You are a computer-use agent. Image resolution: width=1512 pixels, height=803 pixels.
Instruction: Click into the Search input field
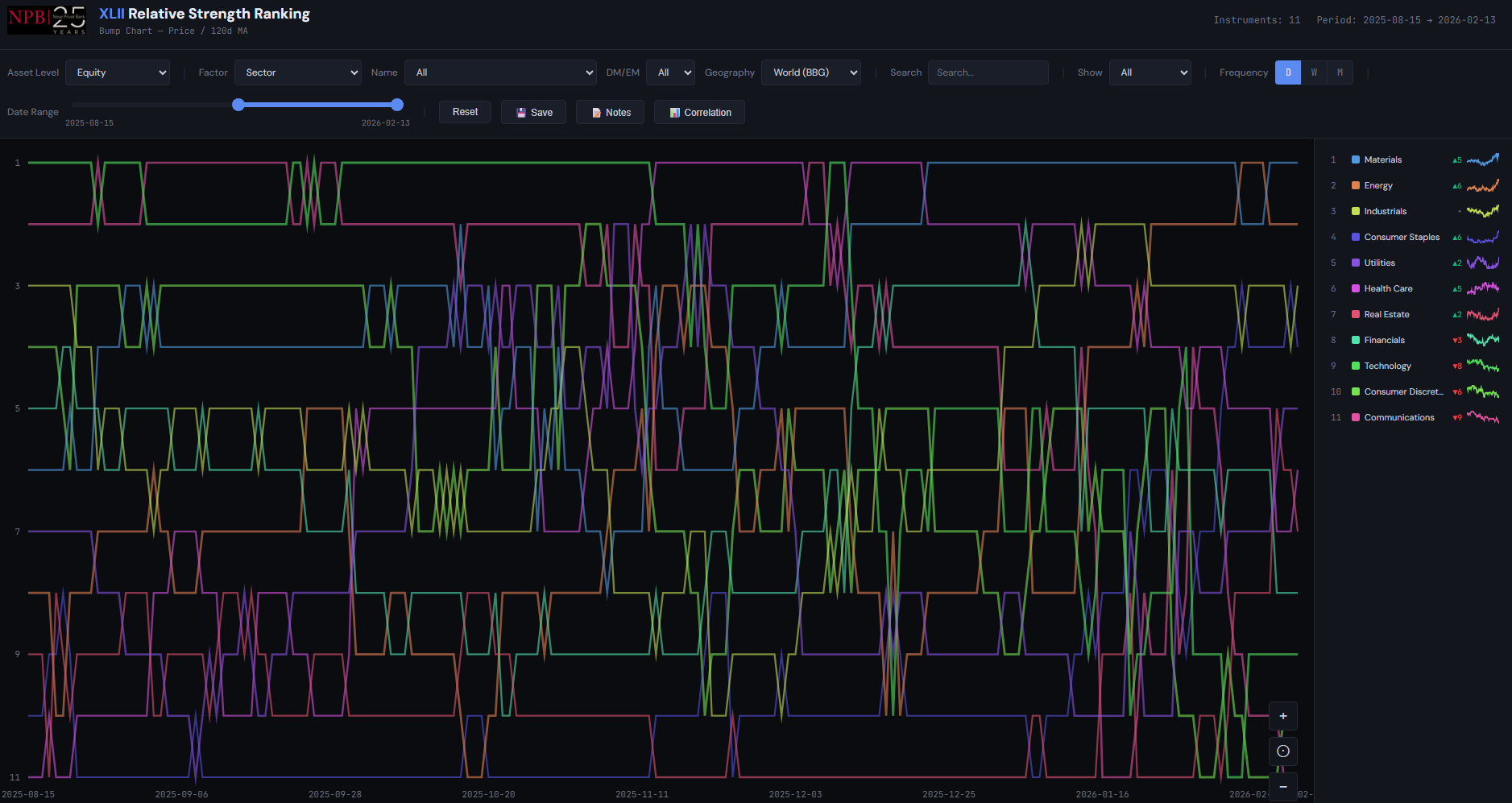pyautogui.click(x=988, y=72)
